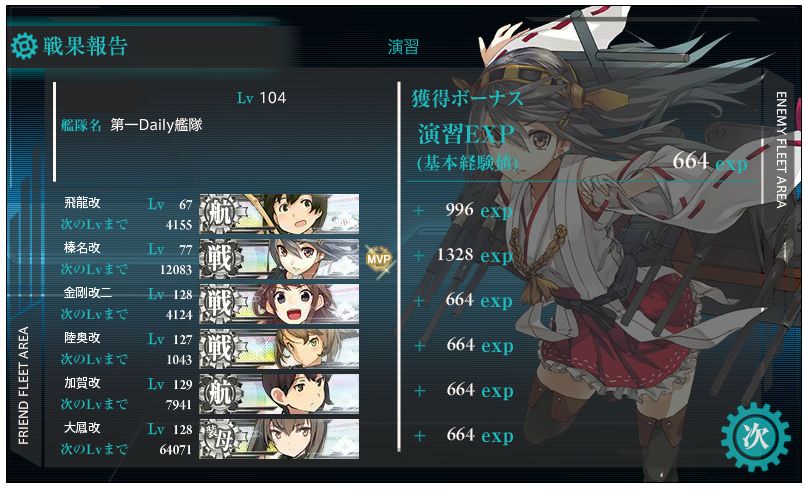Viewport: 805px width, 489px height.
Task: Click the ENEMY FLEET AREA side tab
Action: point(781,149)
